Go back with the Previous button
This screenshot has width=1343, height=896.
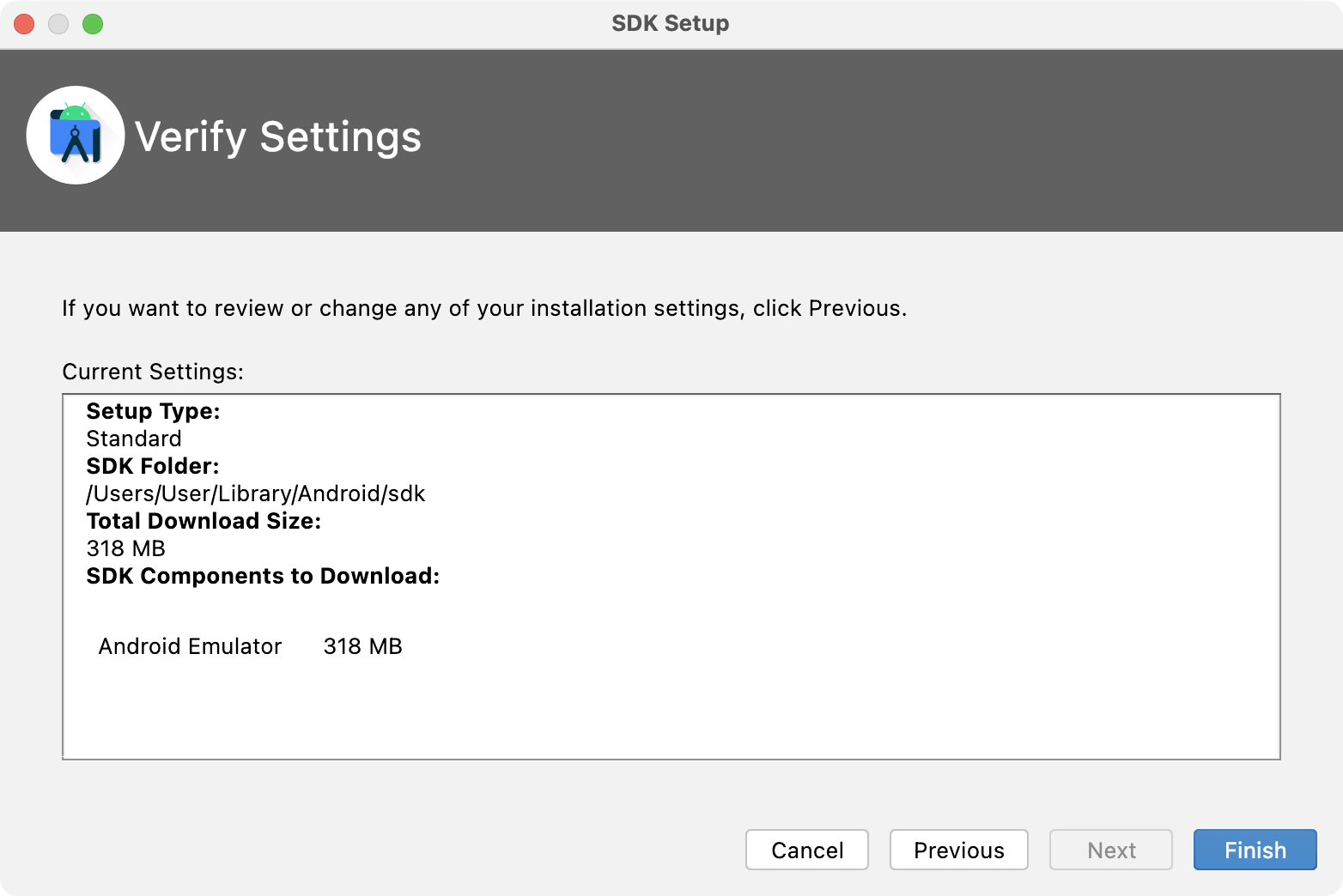point(958,850)
